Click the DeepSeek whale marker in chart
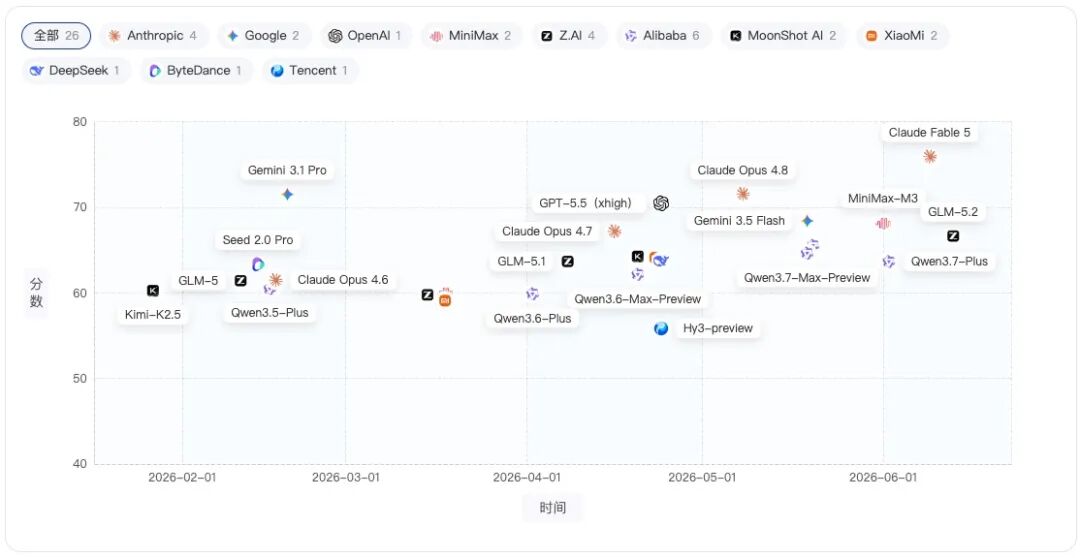This screenshot has width=1080, height=558. (x=662, y=260)
